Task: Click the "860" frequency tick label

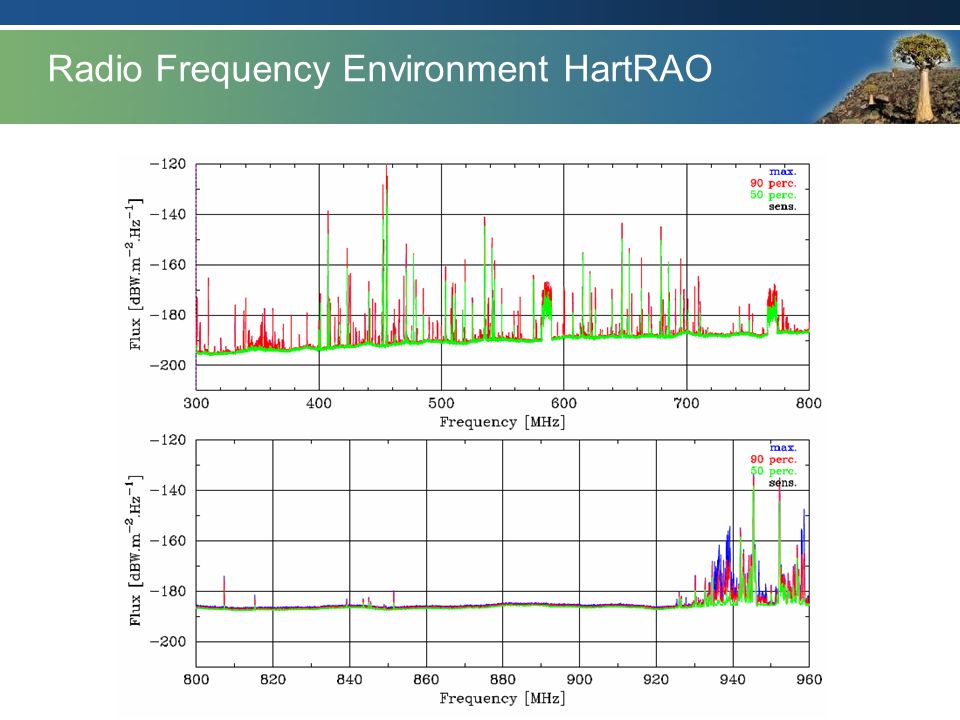Action: (x=426, y=679)
